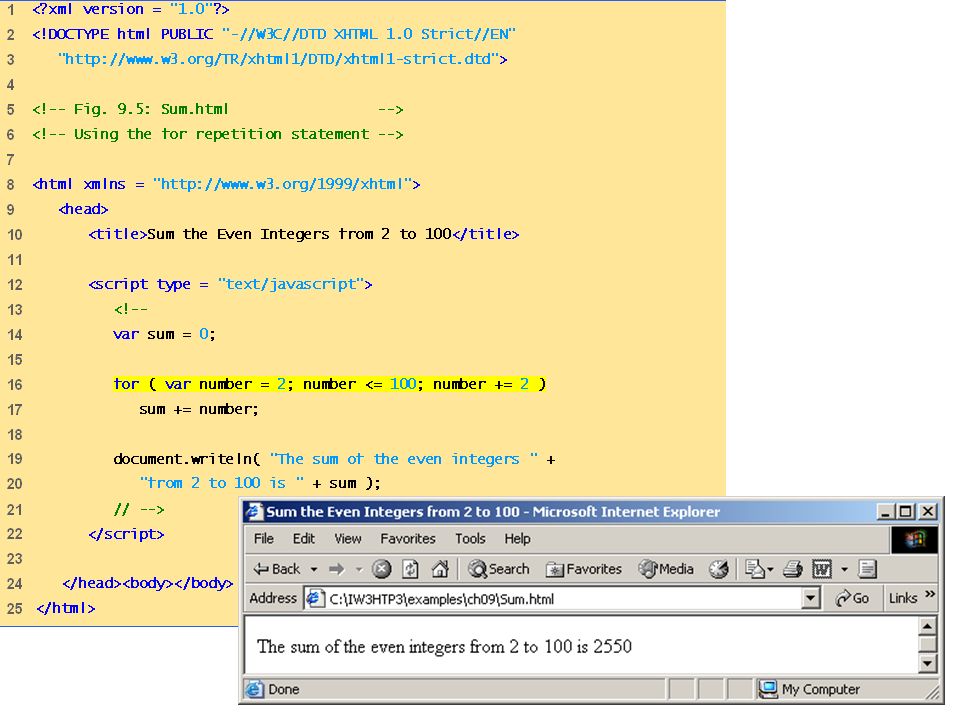Open the Favorites menu in the menu bar
Image resolution: width=960 pixels, height=720 pixels.
[408, 539]
